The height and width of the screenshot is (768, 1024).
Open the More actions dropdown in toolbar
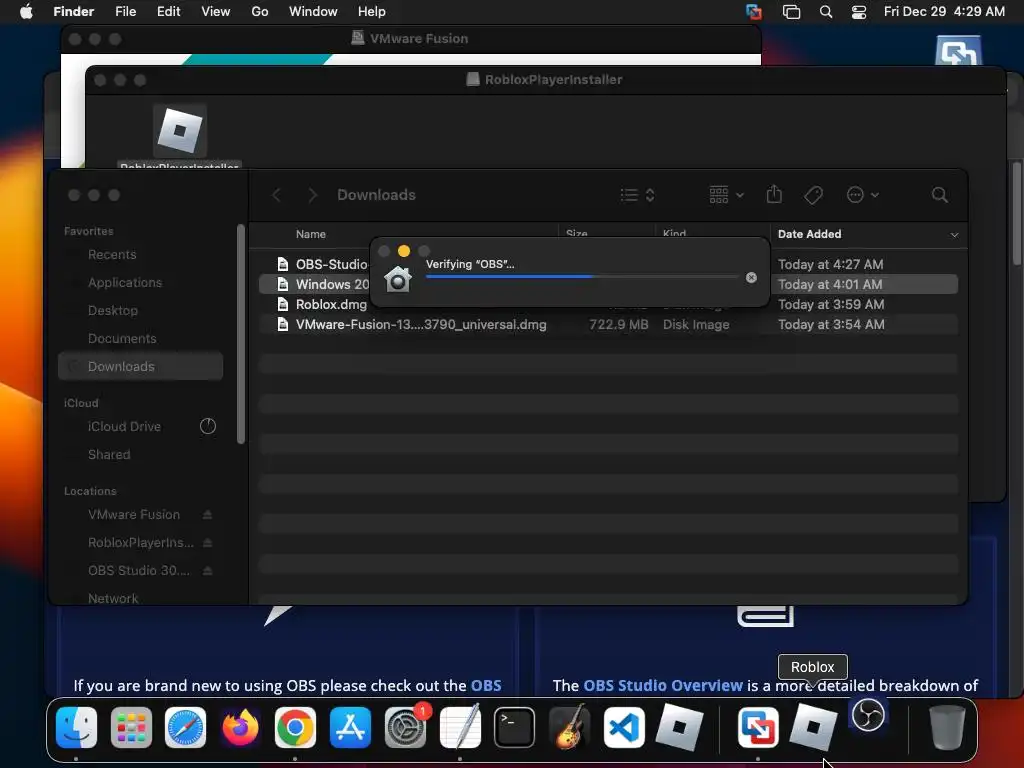863,195
